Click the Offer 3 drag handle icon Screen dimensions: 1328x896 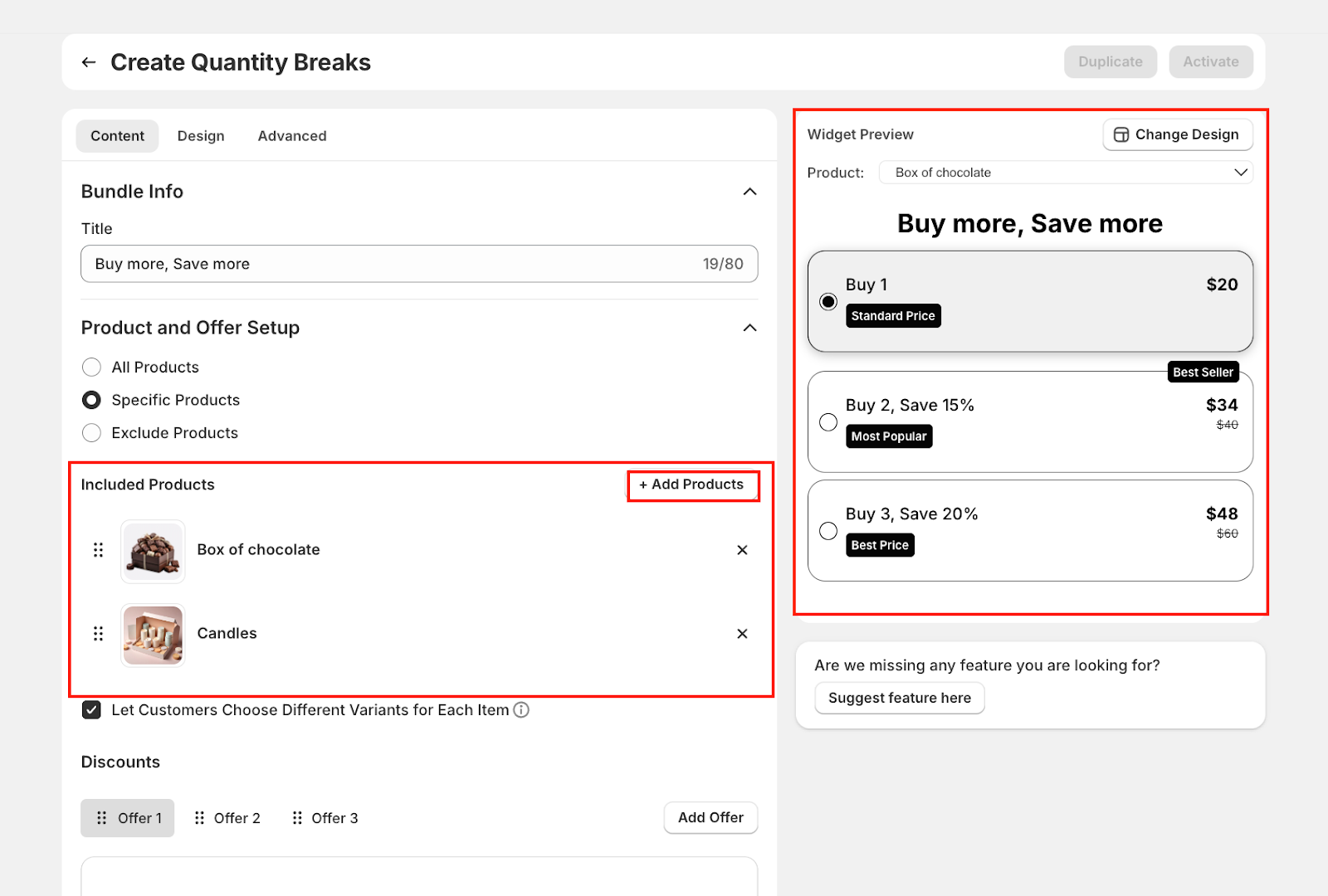point(297,818)
